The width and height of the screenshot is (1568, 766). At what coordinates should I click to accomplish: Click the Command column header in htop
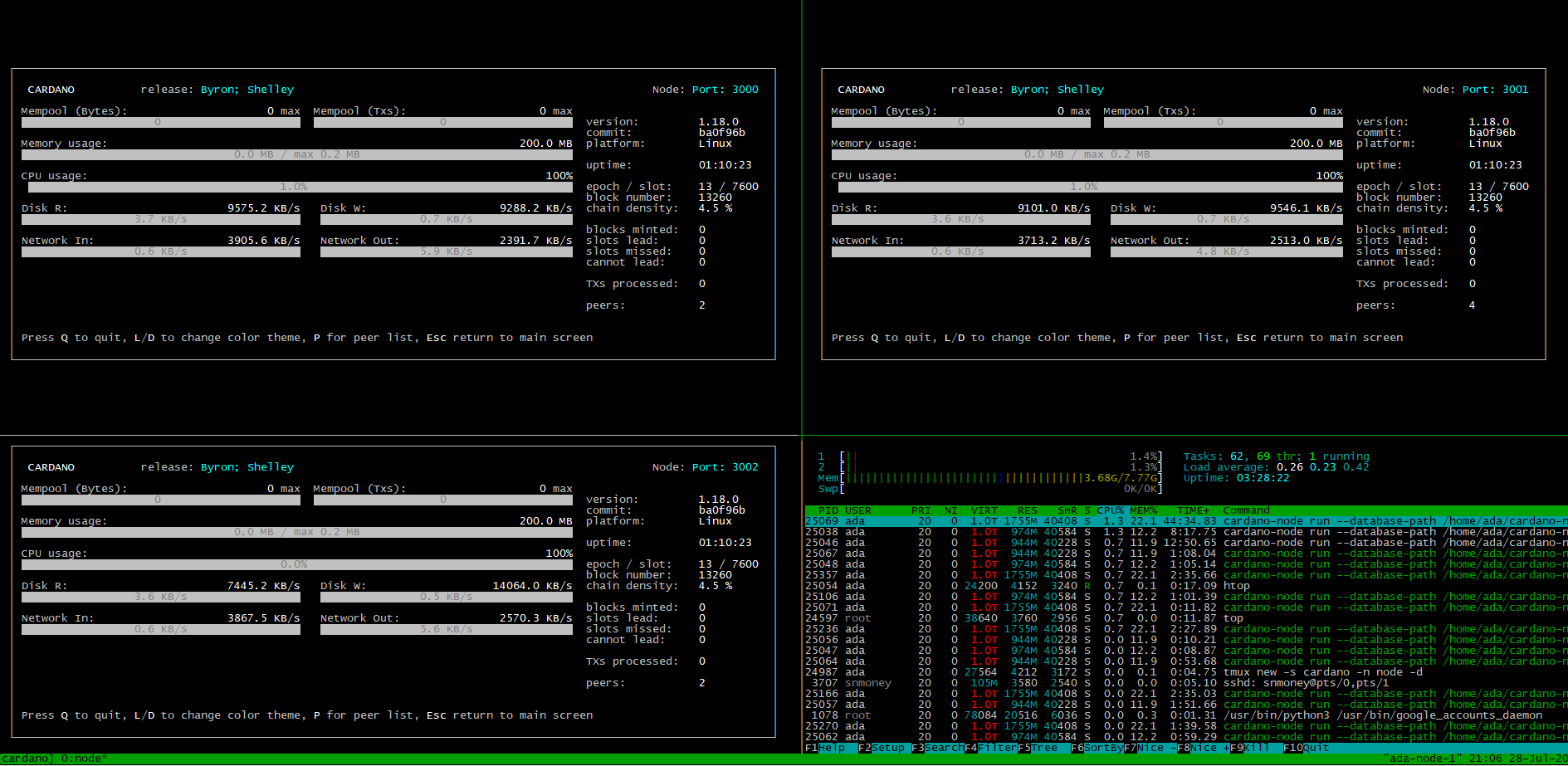click(x=1247, y=510)
